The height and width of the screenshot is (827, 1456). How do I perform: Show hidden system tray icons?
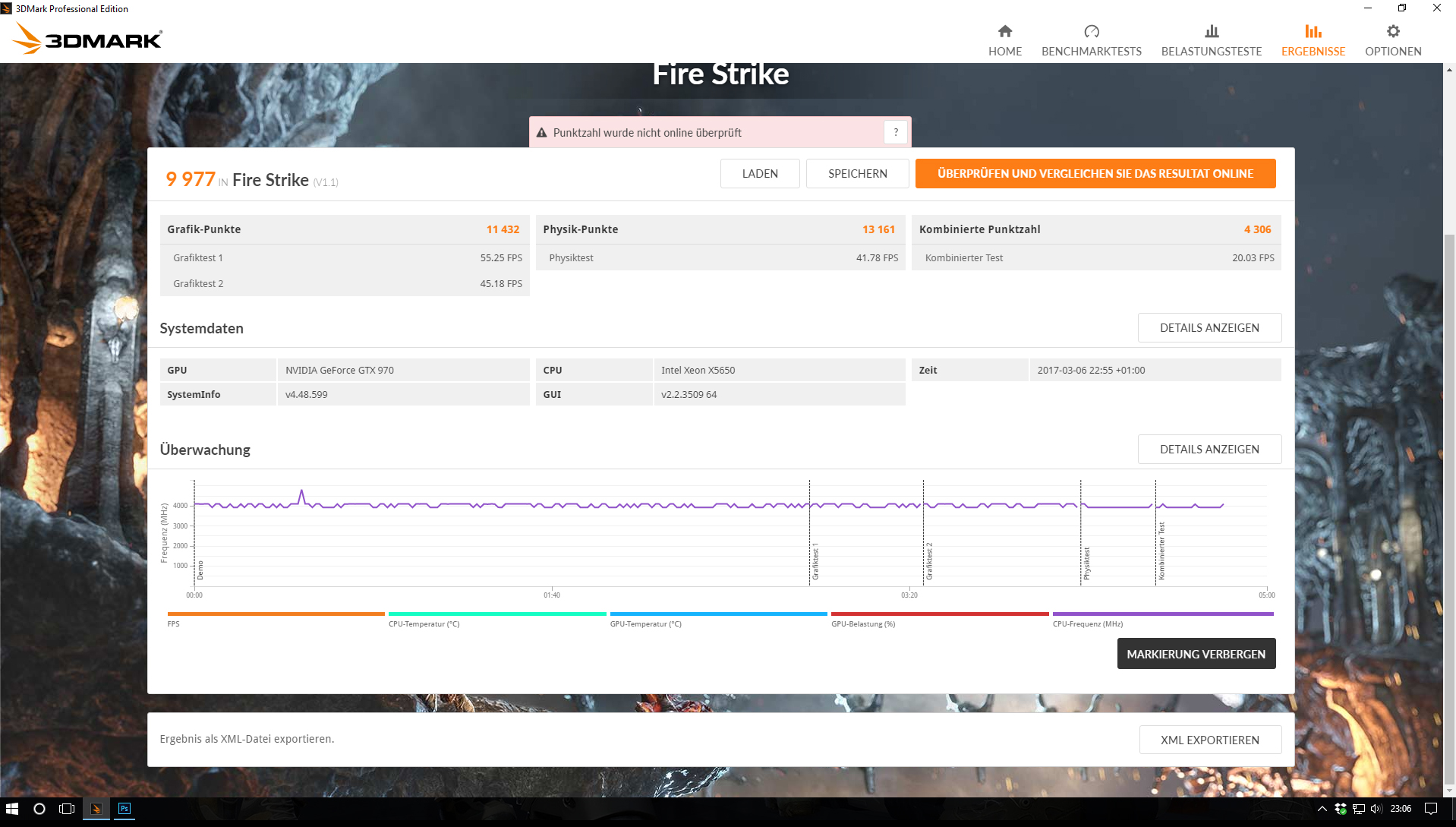1322,809
